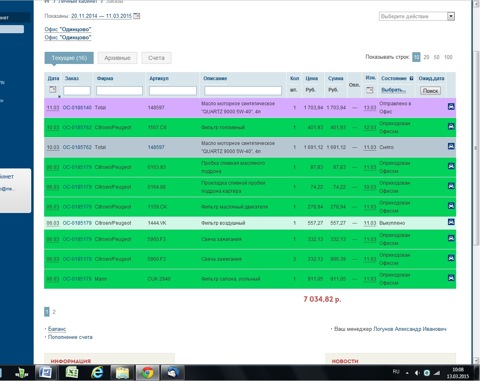Click the car icon in the purple Total row
Image resolution: width=480 pixels, height=381 pixels.
[451, 107]
